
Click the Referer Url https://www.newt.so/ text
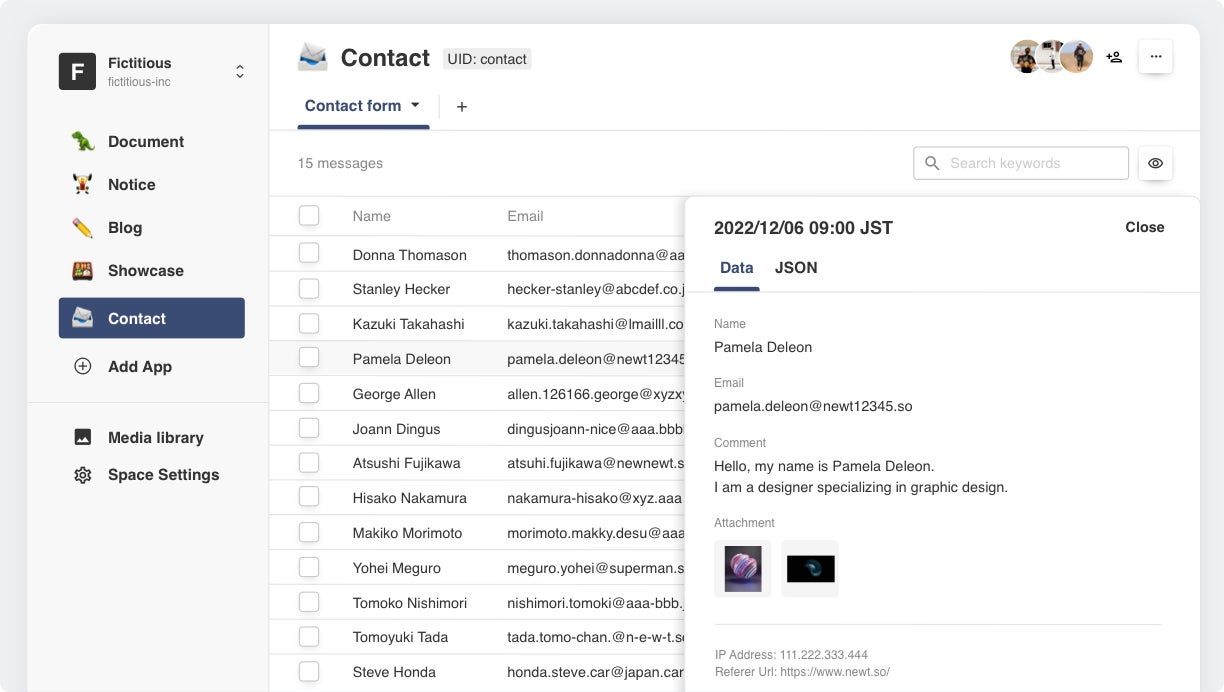(x=802, y=672)
